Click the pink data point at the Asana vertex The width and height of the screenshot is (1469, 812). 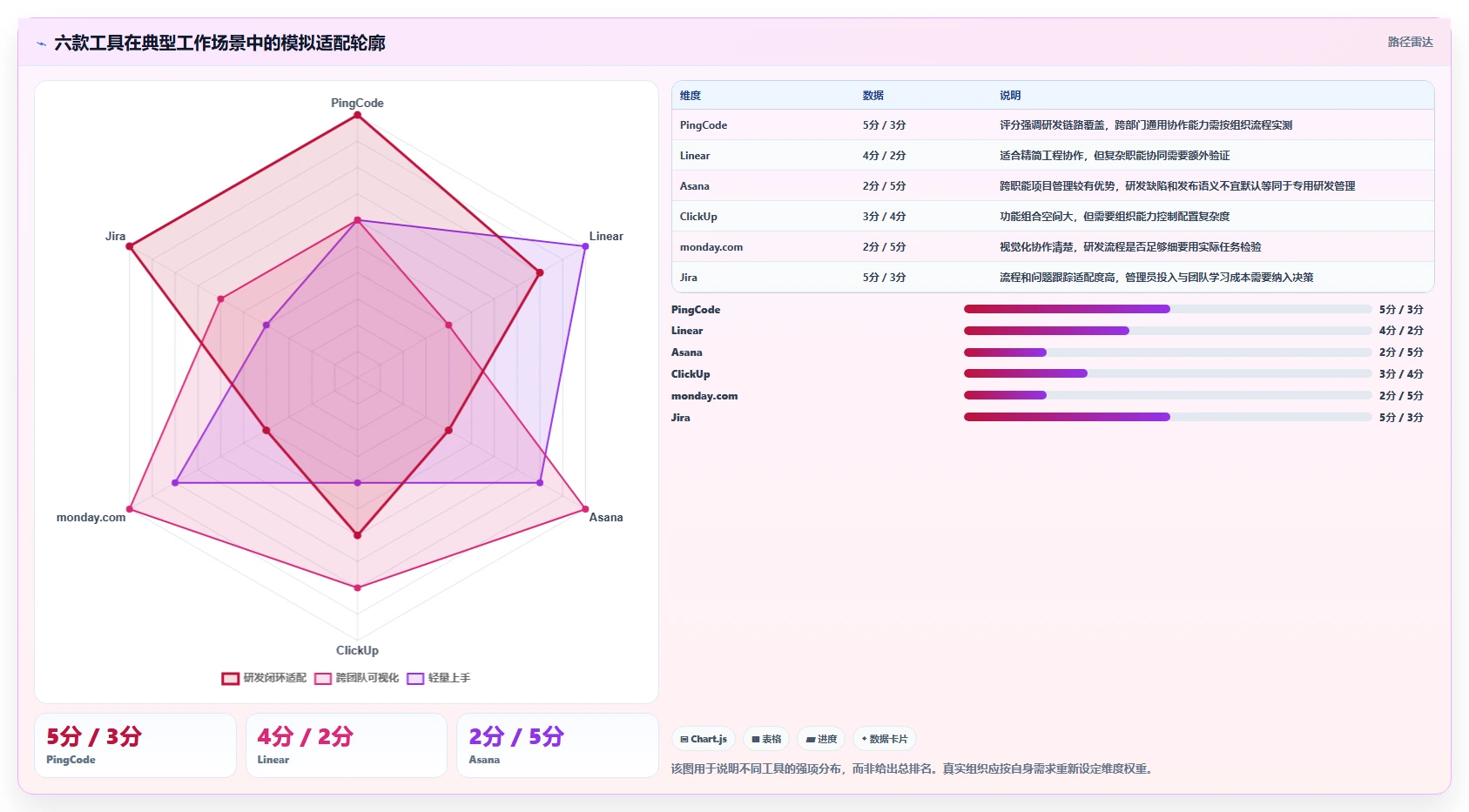coord(585,509)
